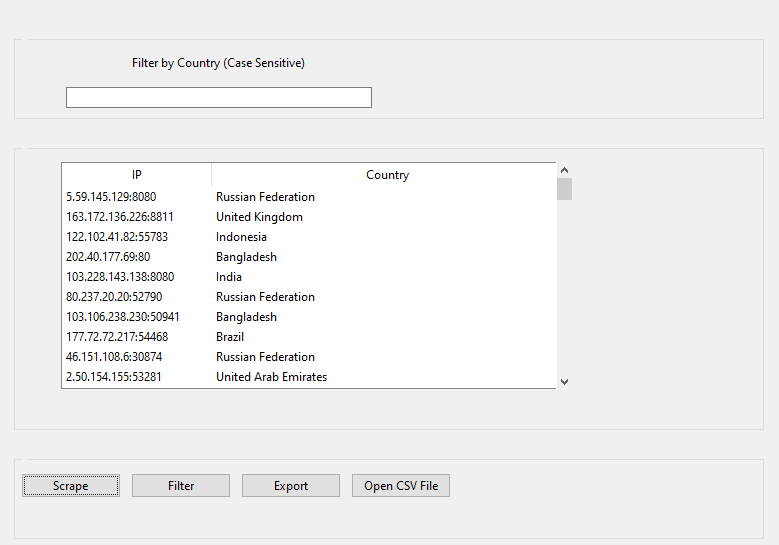Image resolution: width=779 pixels, height=545 pixels.
Task: Click the scrollbar down arrow
Action: [564, 382]
